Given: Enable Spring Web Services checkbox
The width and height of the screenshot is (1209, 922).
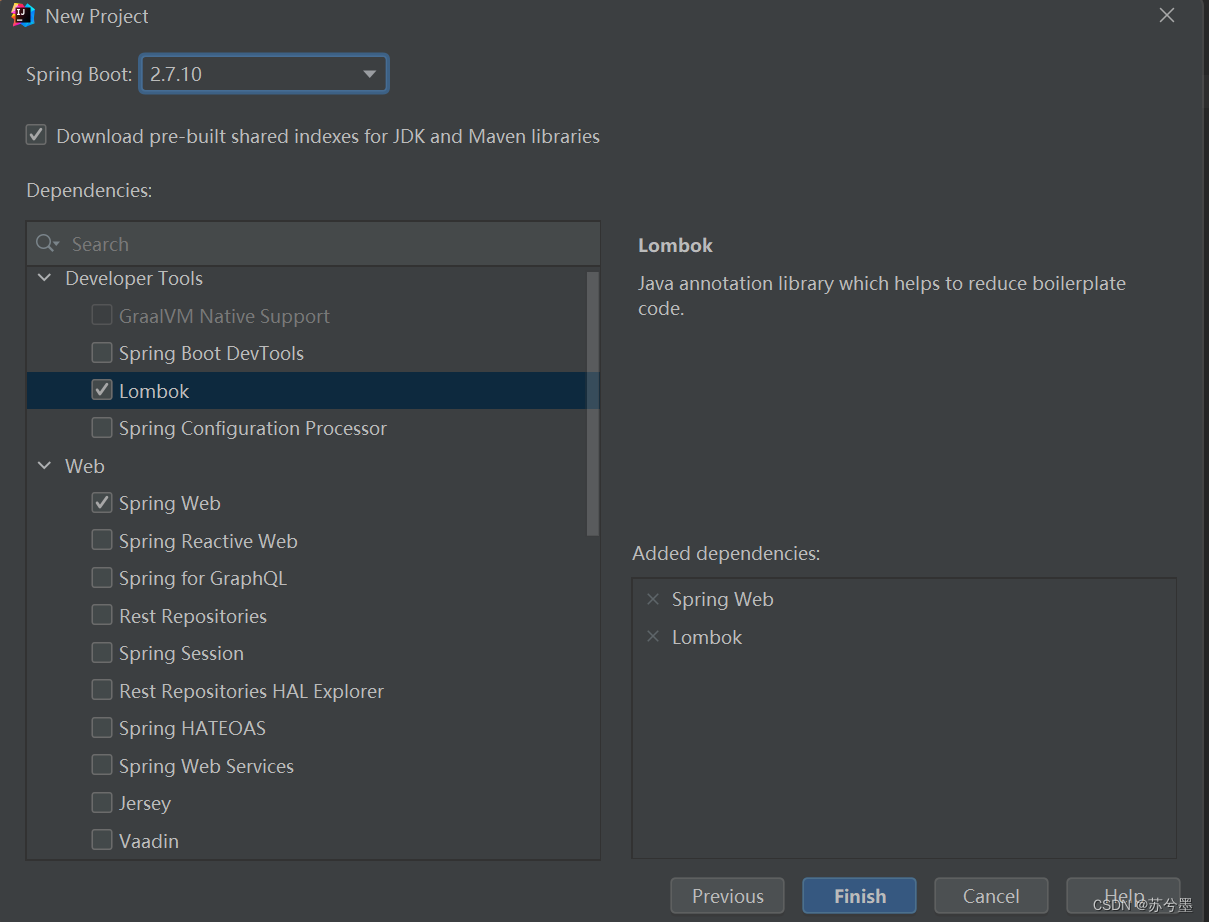Looking at the screenshot, I should [x=102, y=766].
